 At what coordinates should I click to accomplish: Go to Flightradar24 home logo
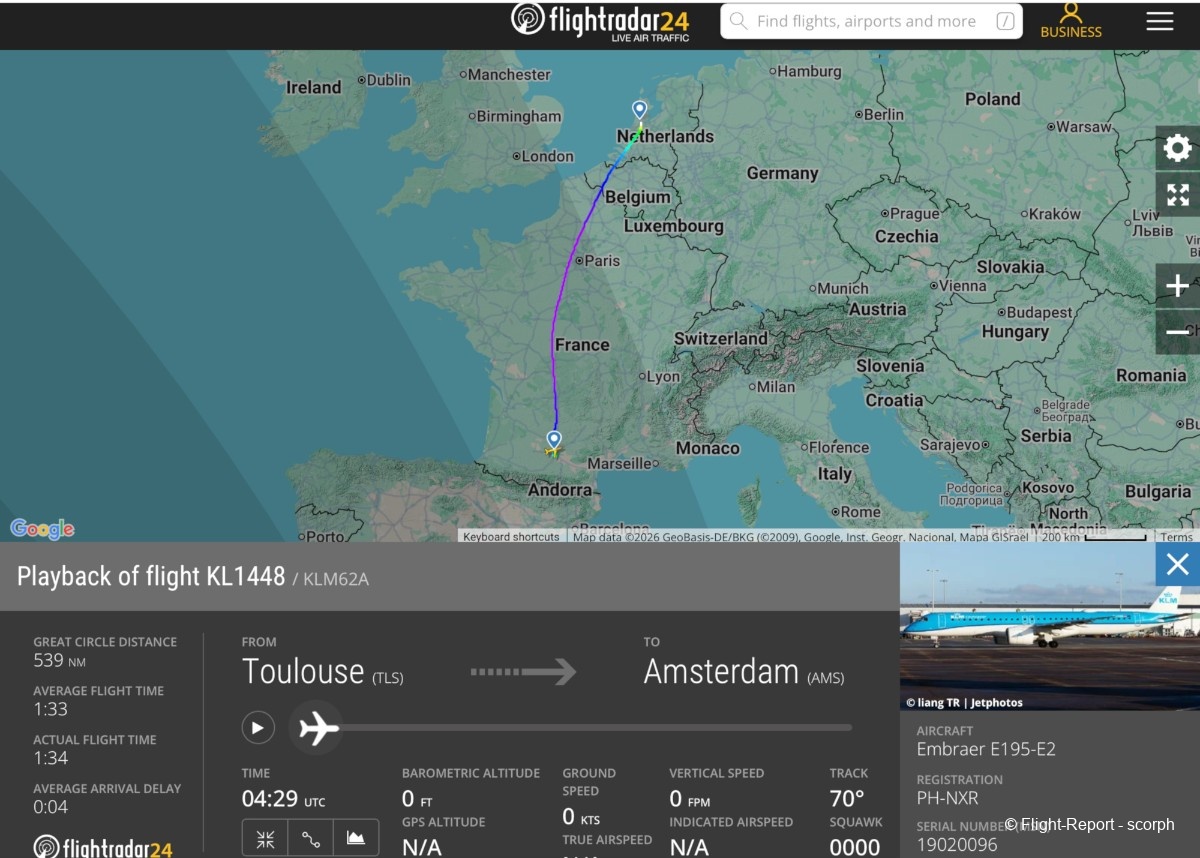pyautogui.click(x=602, y=21)
